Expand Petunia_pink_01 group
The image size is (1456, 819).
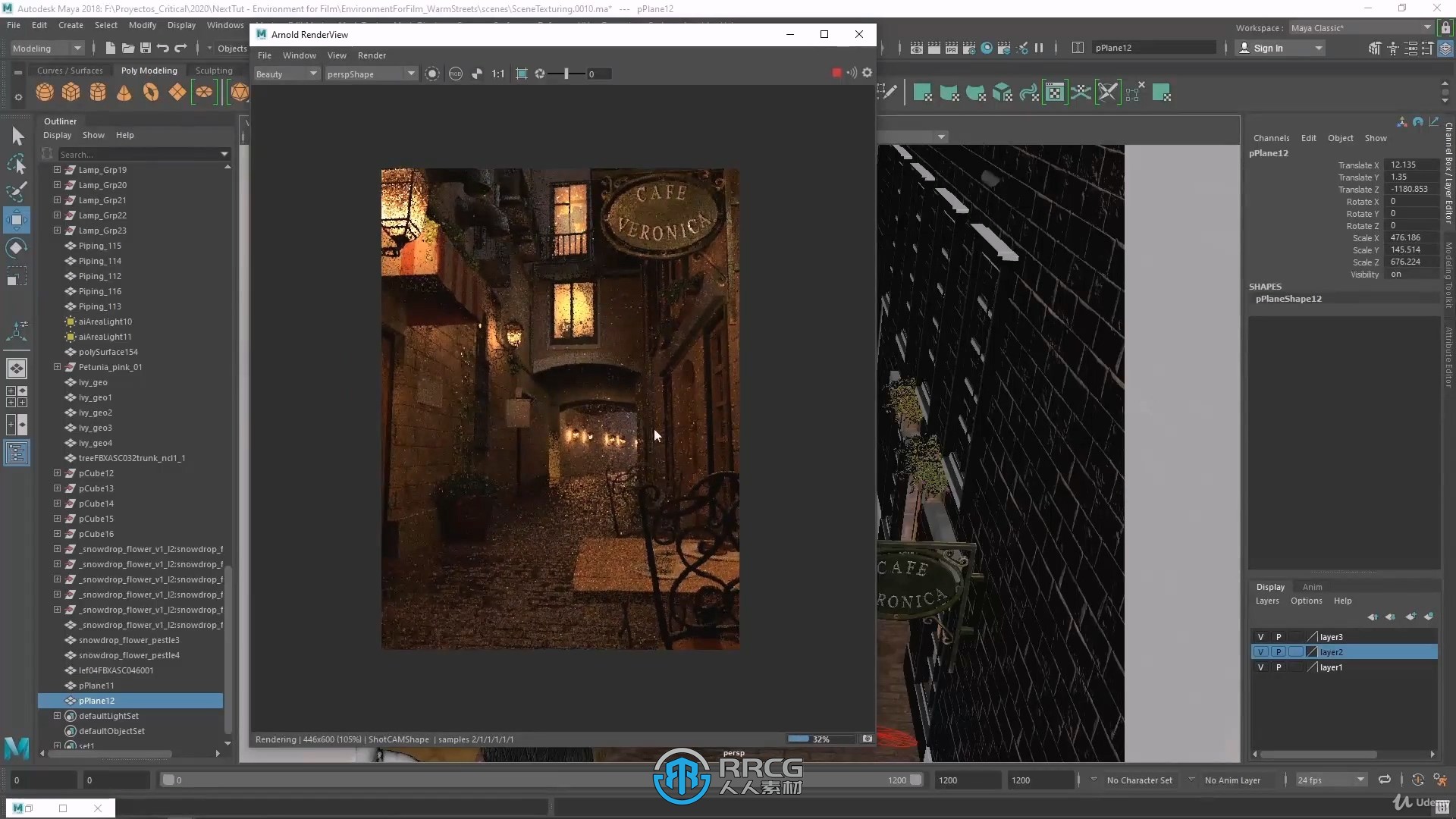pyautogui.click(x=57, y=367)
